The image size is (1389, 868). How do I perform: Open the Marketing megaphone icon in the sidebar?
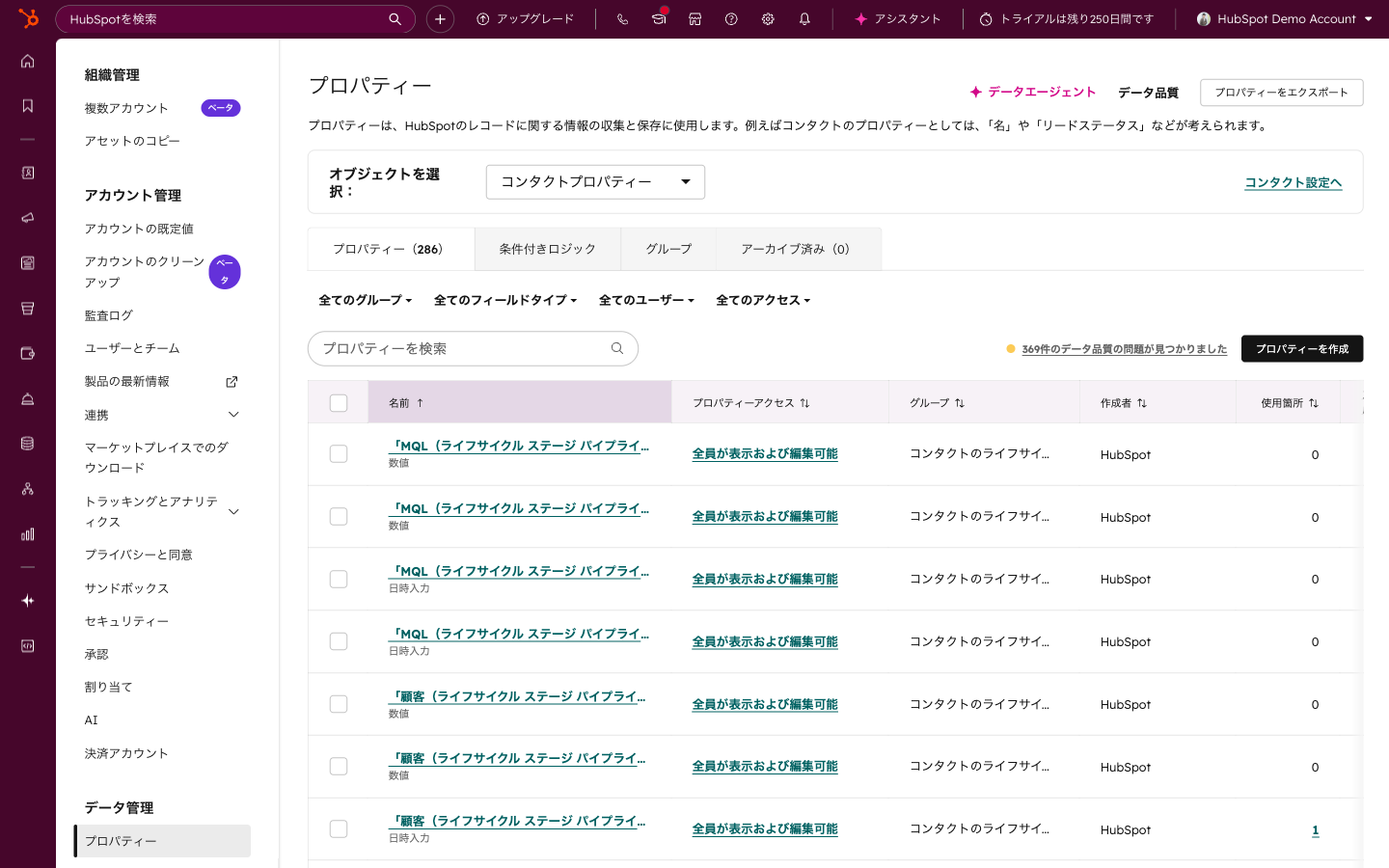pos(27,217)
